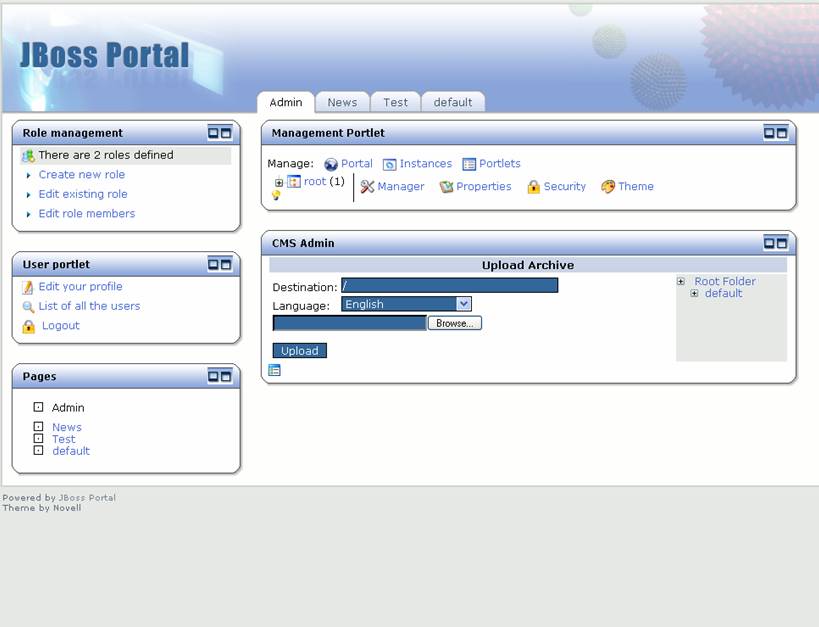Open News in the Pages list
Image resolution: width=819 pixels, height=627 pixels.
67,427
